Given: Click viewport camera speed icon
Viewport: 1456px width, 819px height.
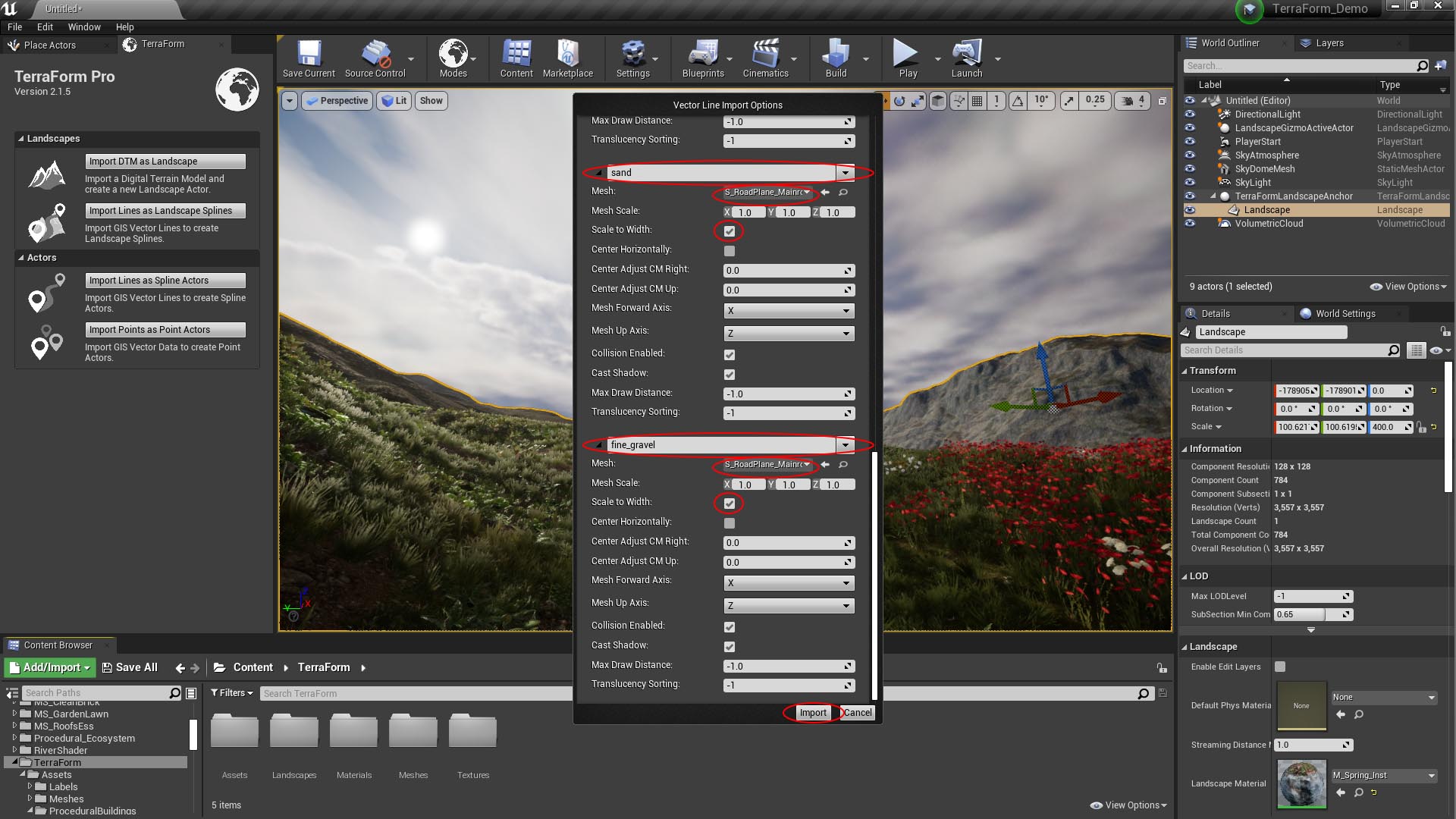Looking at the screenshot, I should coord(1128,101).
